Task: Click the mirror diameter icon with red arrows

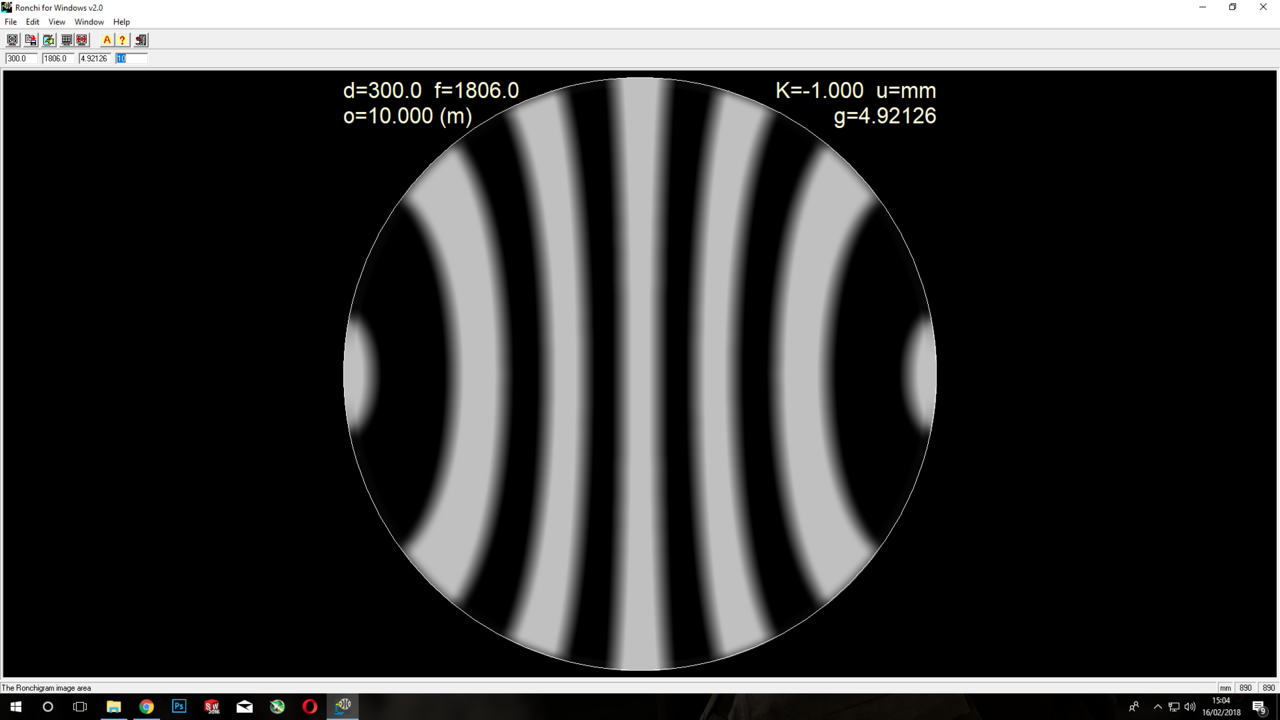Action: (82, 40)
